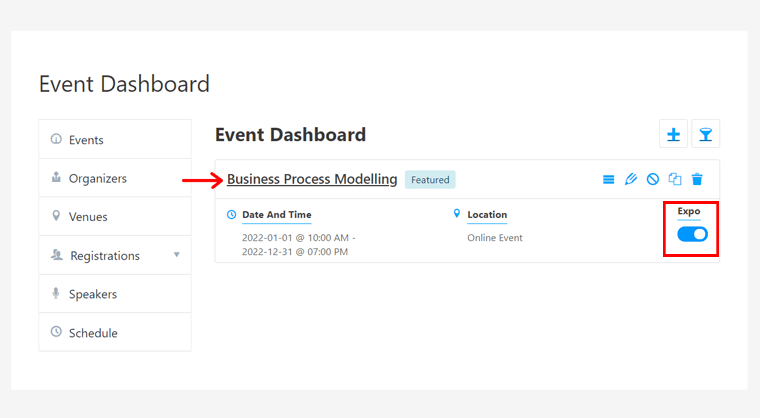Image resolution: width=760 pixels, height=418 pixels.
Task: Expand the Registrations submenu arrow
Action: tap(177, 255)
